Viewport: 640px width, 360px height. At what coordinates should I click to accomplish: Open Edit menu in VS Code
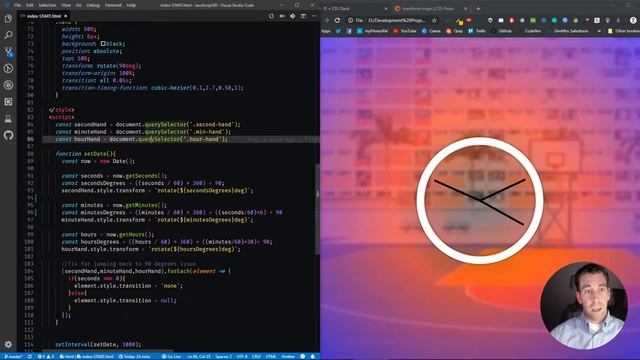click(30, 5)
